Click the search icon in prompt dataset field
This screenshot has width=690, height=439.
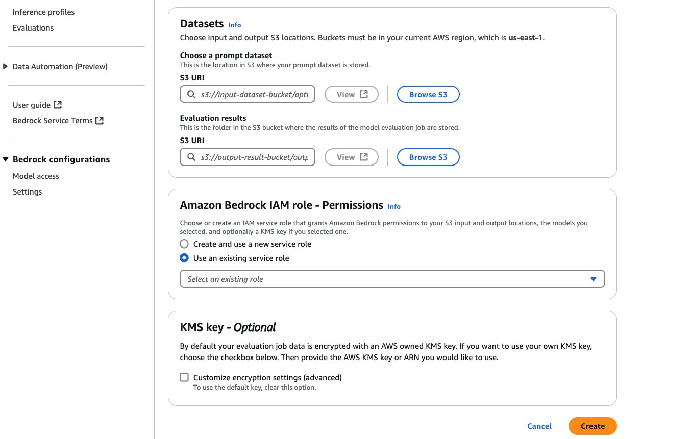coord(189,94)
